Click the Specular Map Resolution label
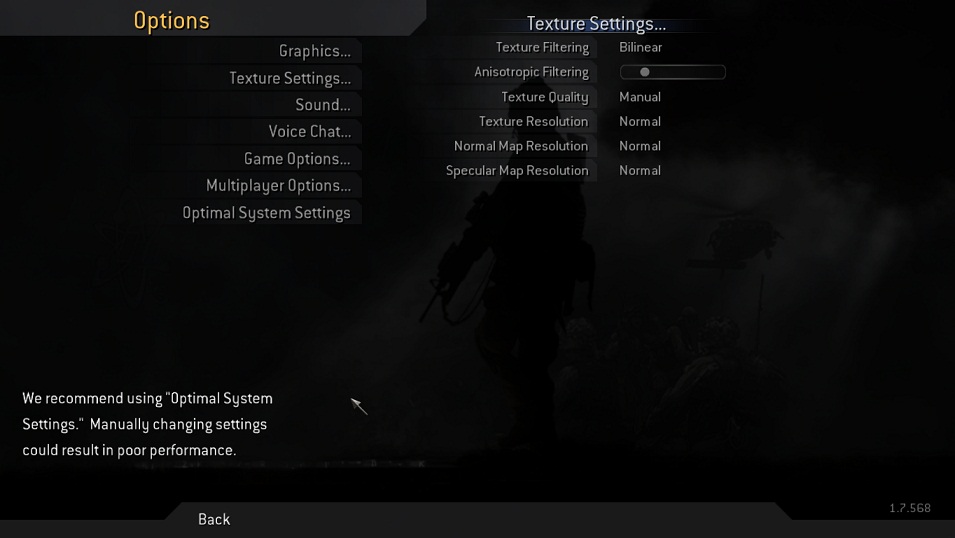The height and width of the screenshot is (538, 955). tap(517, 171)
